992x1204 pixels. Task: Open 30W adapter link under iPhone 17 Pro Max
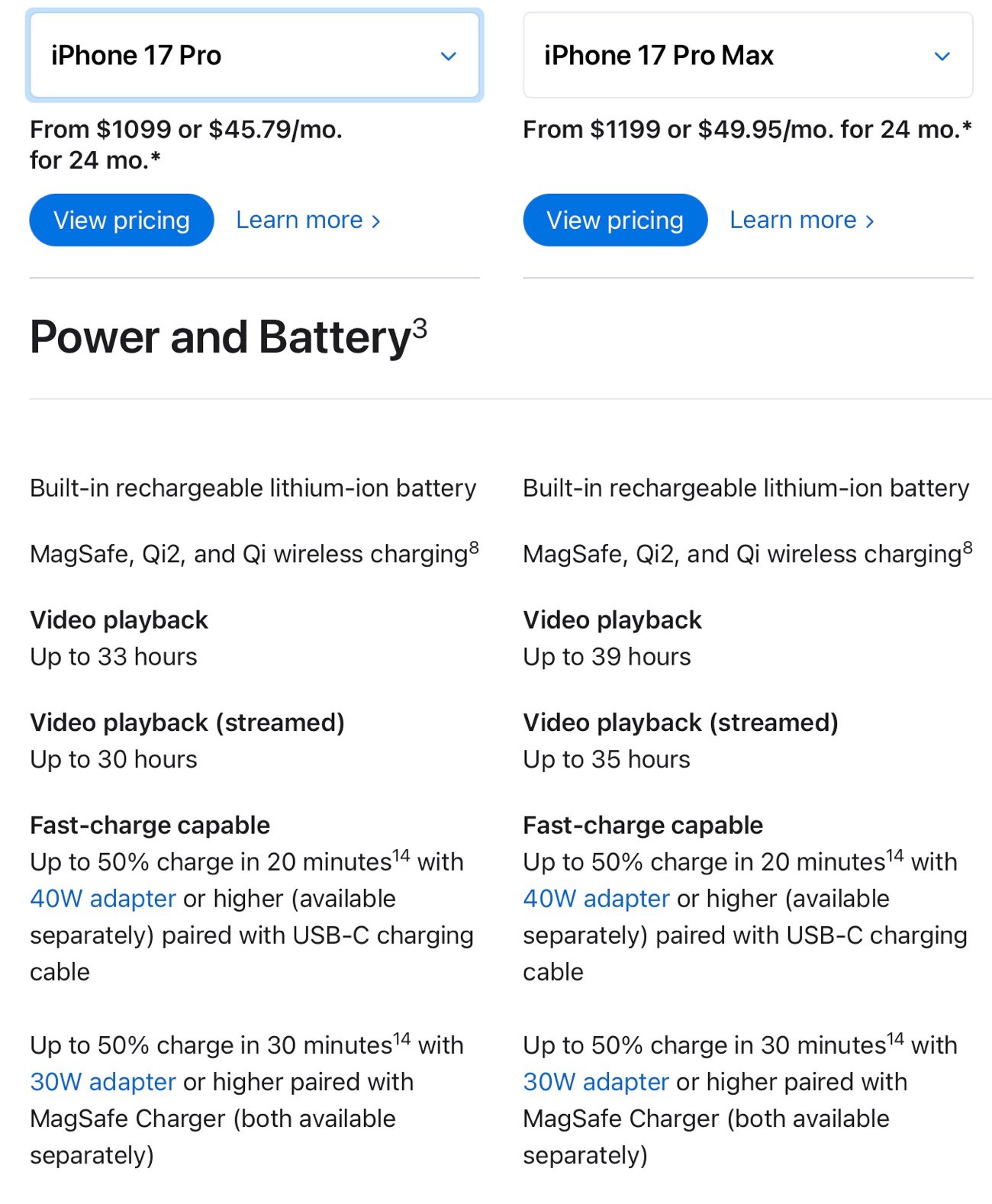click(597, 1082)
